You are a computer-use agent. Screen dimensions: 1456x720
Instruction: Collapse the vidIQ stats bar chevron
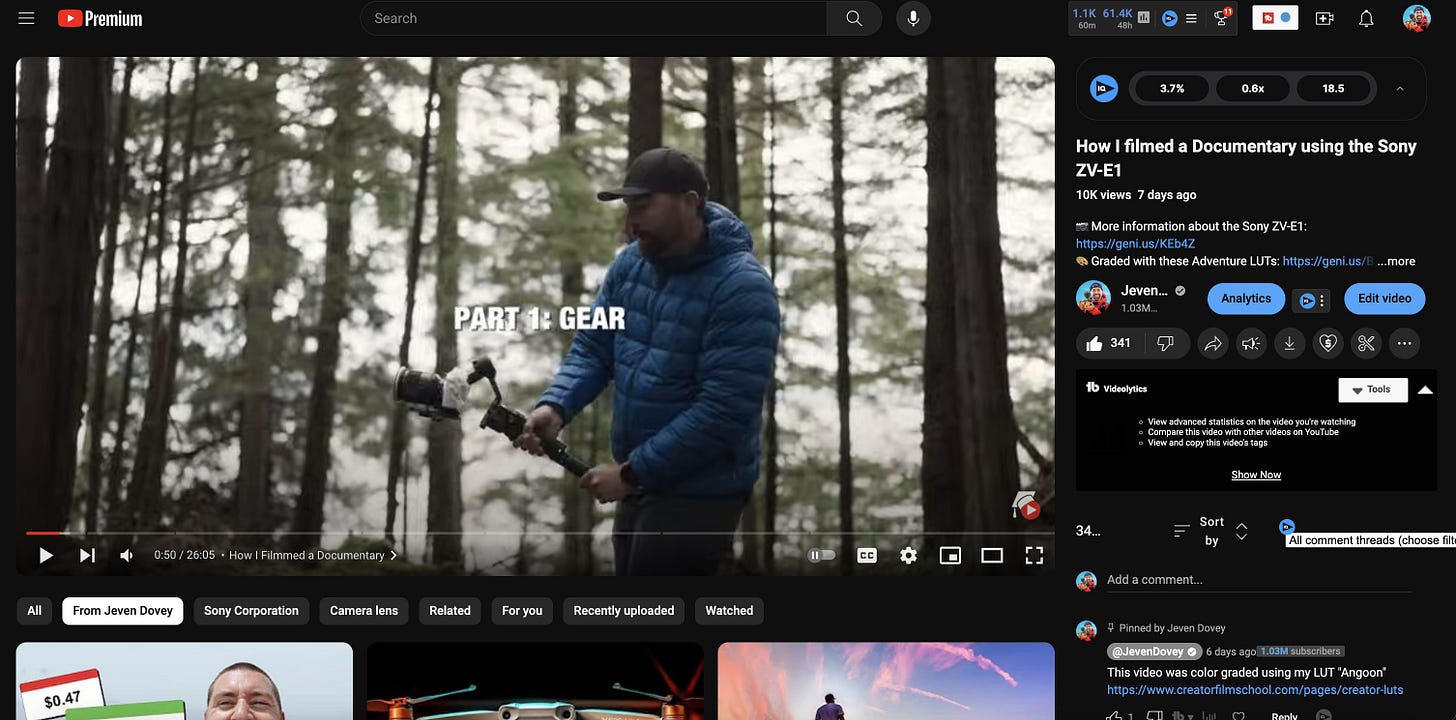[1400, 88]
